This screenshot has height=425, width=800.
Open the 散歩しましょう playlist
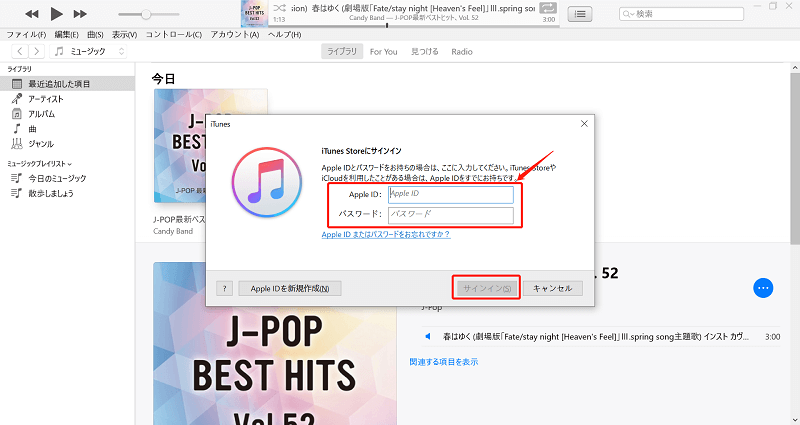pyautogui.click(x=67, y=193)
